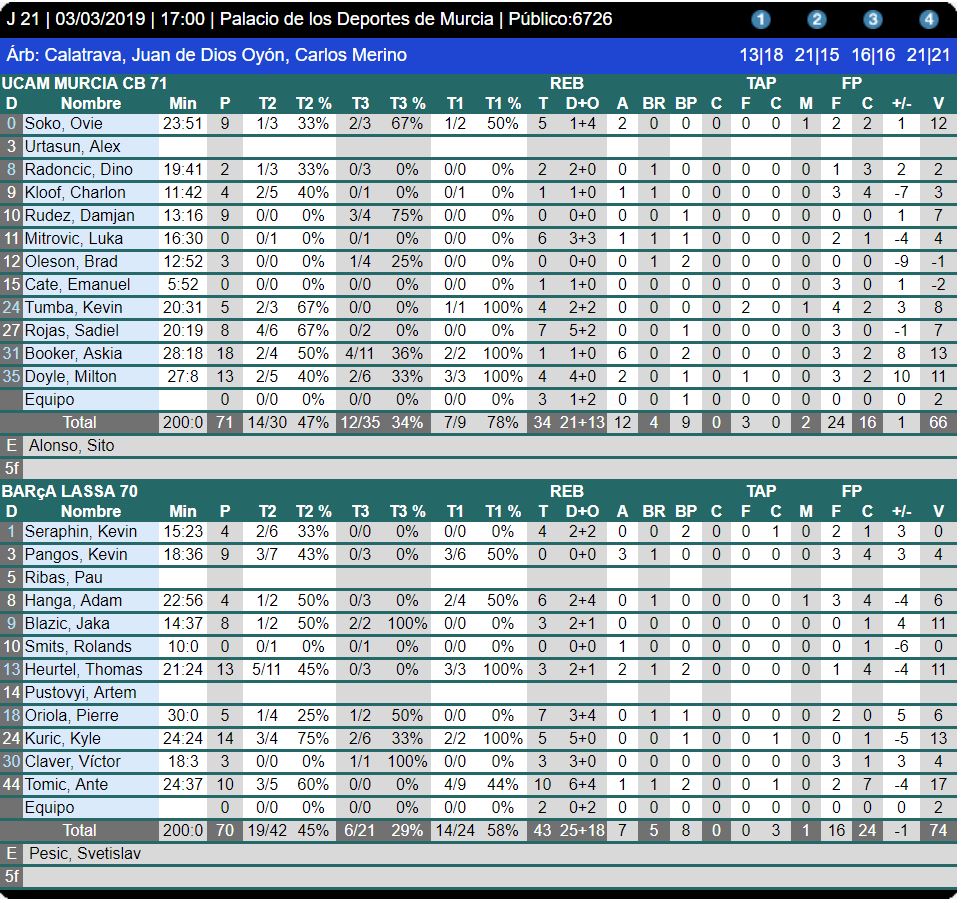Click UCAM MURCIA CB 71 team header
The height and width of the screenshot is (903, 962).
(84, 84)
